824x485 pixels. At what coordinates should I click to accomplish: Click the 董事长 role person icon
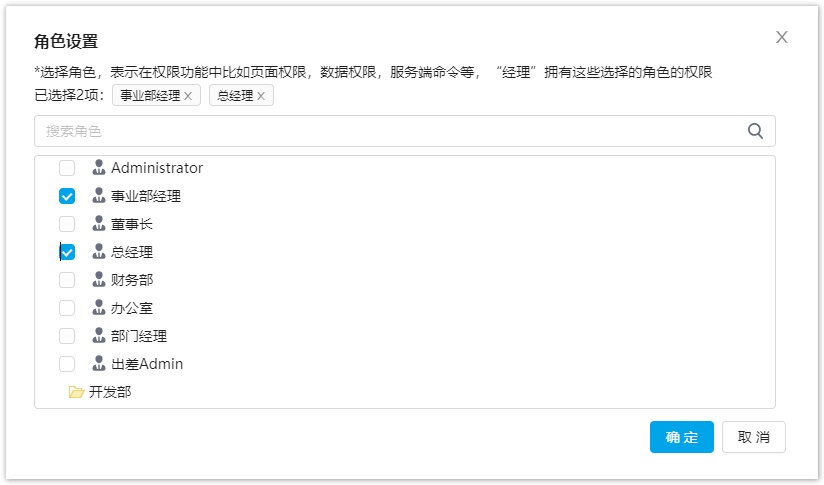99,224
